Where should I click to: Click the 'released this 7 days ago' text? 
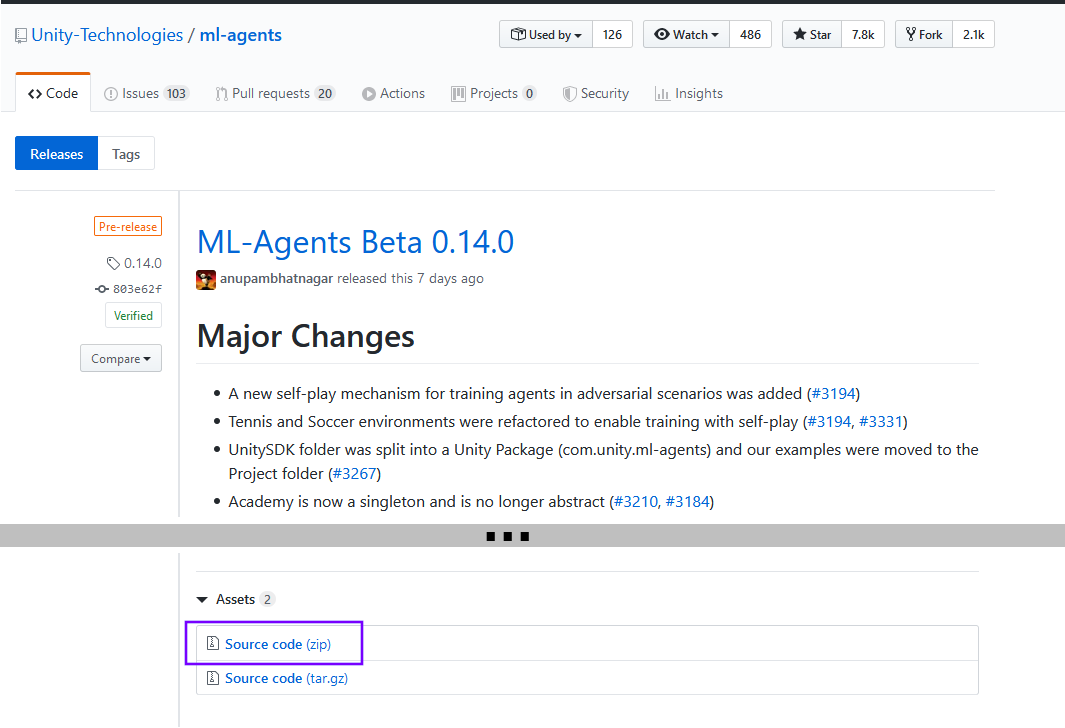pos(410,278)
